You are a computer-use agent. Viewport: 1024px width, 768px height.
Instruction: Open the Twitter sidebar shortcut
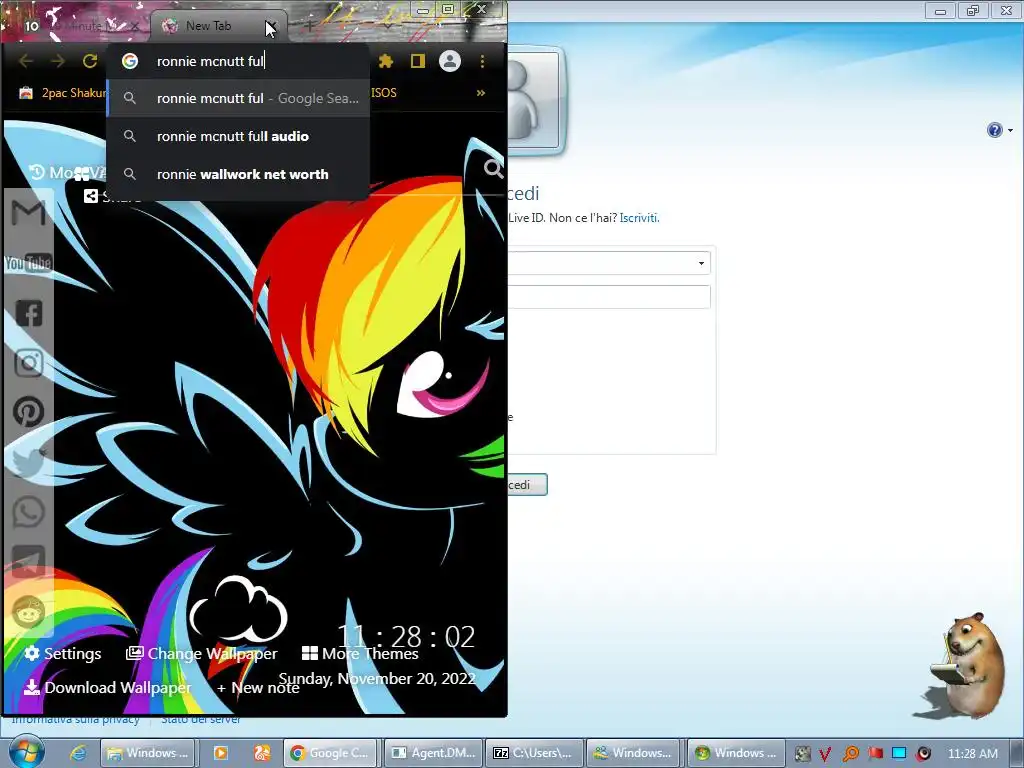tap(28, 462)
